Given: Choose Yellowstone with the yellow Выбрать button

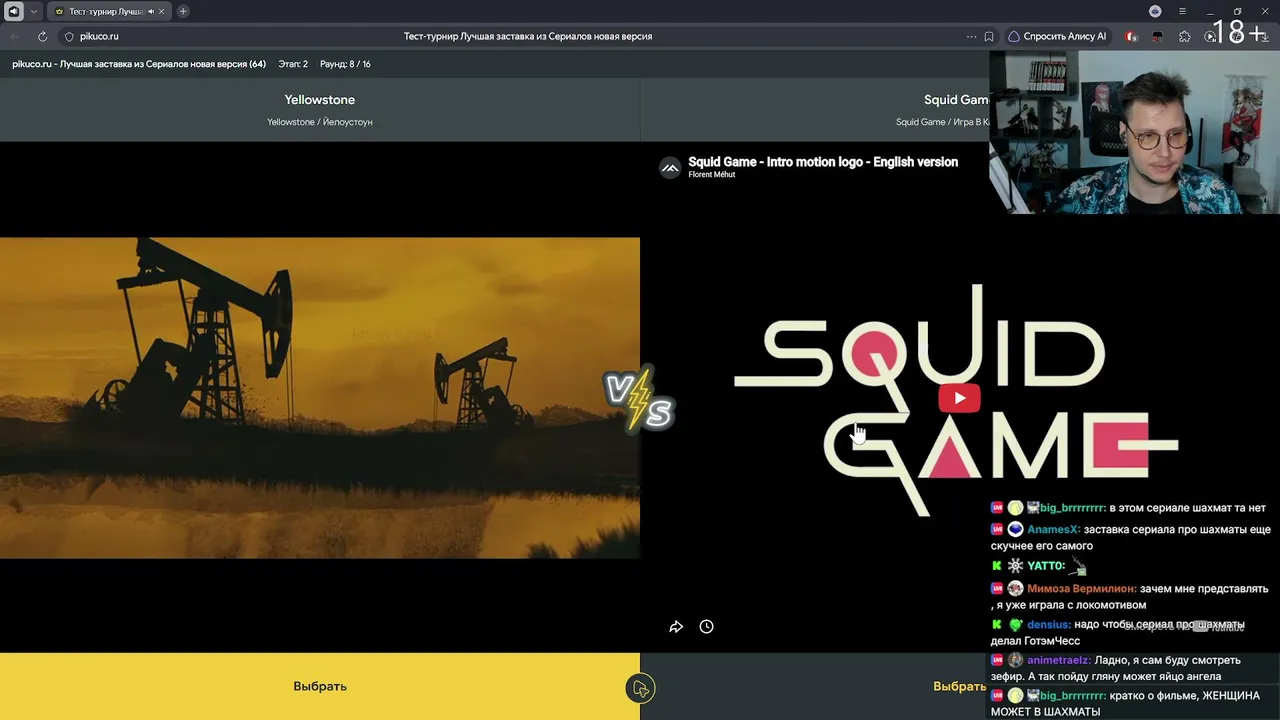Looking at the screenshot, I should 320,686.
